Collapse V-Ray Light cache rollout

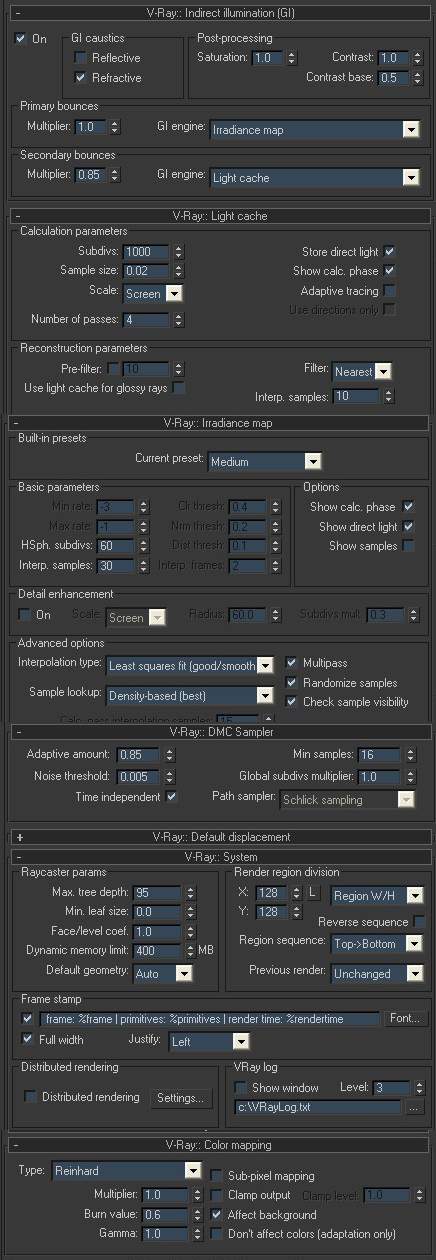(218, 215)
